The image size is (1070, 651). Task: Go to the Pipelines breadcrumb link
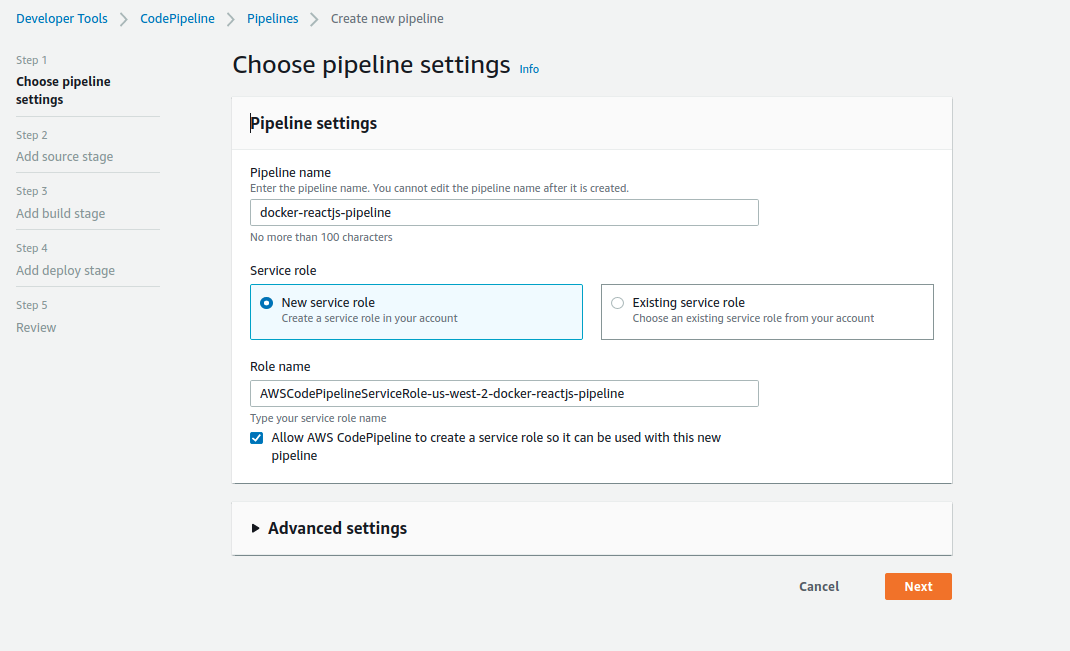pyautogui.click(x=271, y=19)
